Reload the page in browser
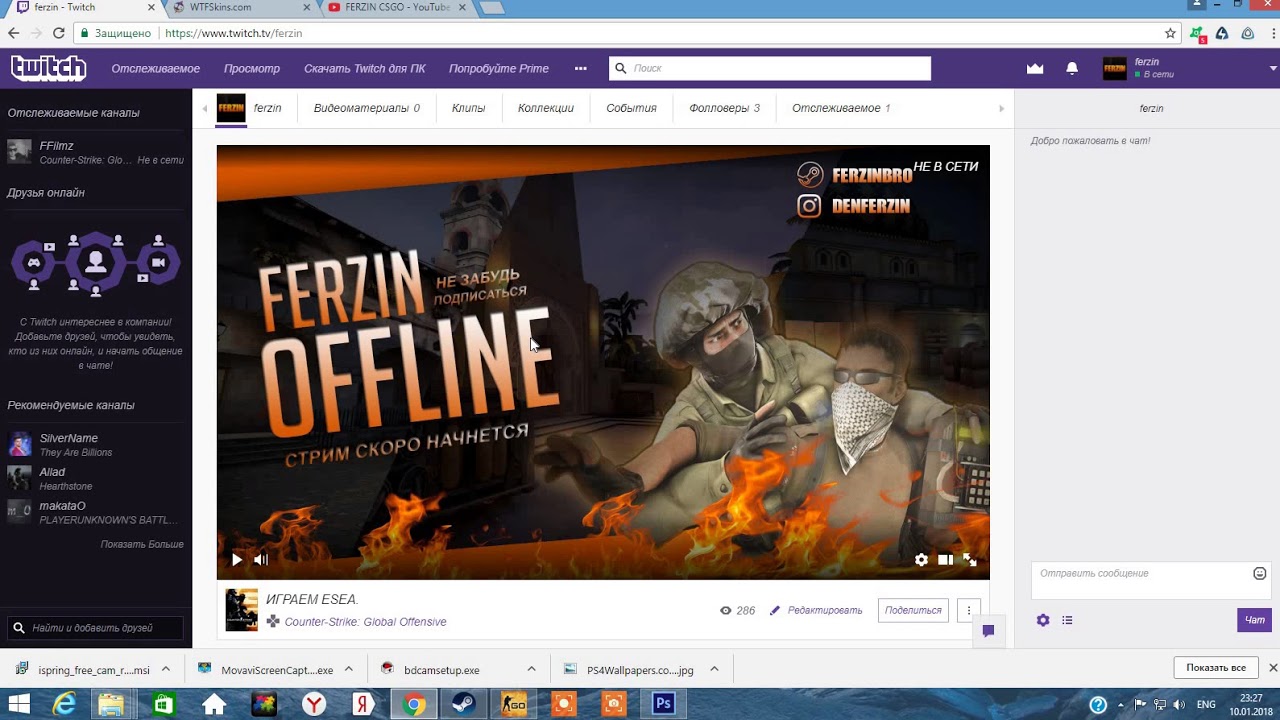 pos(59,33)
